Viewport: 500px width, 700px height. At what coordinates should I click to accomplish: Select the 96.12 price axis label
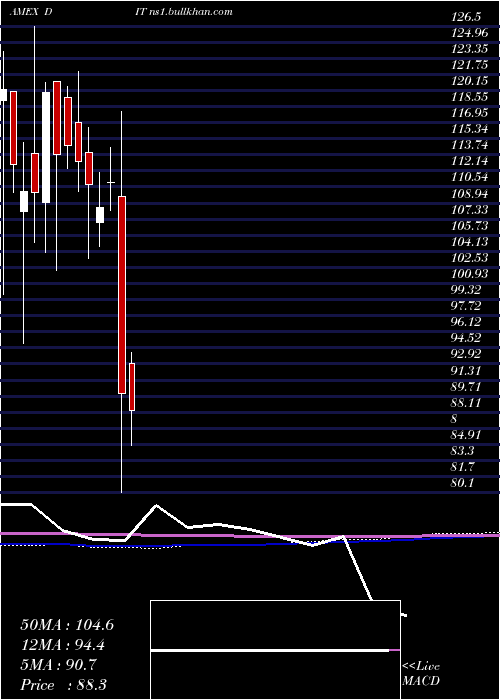(x=466, y=322)
